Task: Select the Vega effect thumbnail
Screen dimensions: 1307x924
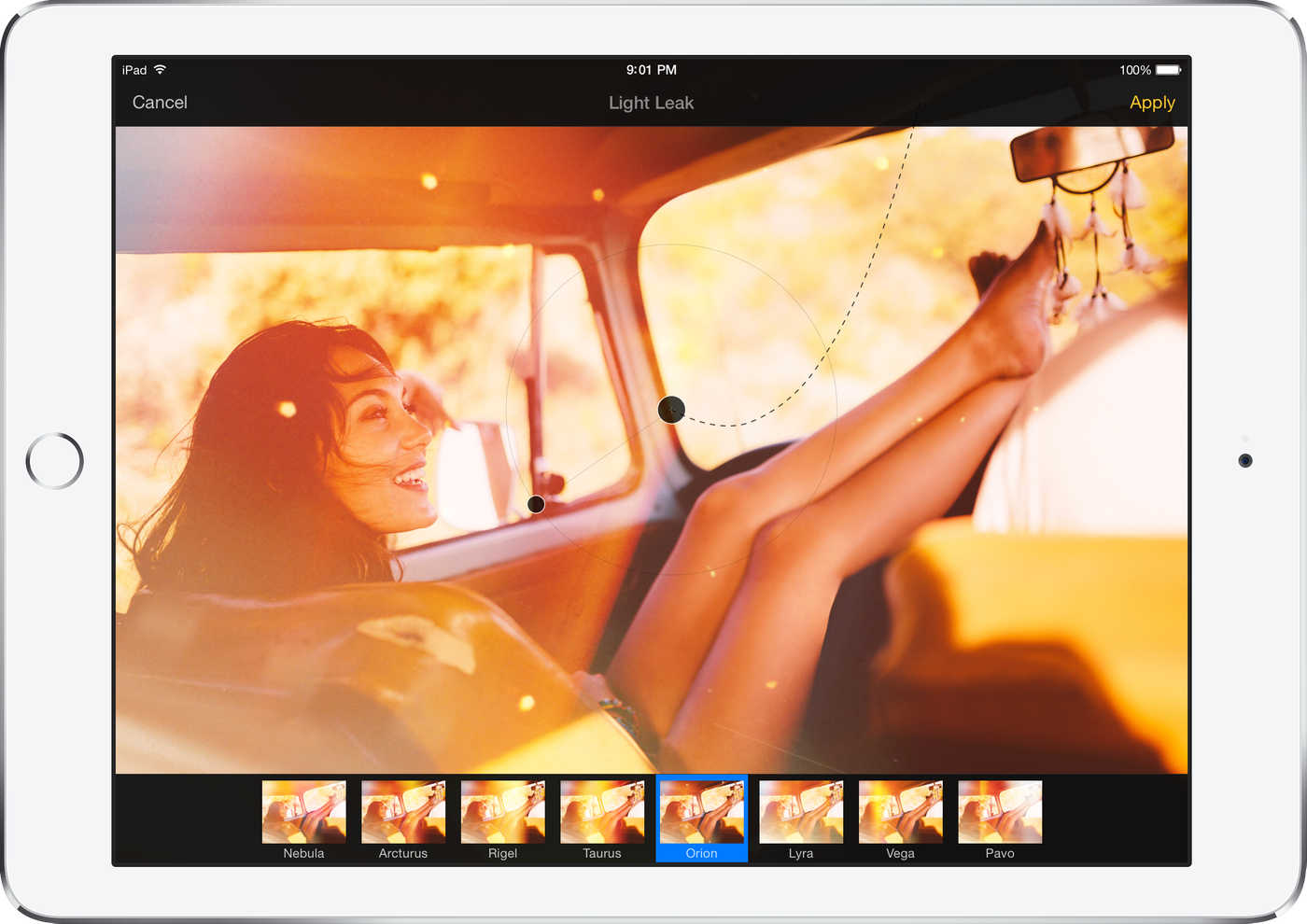Action: pyautogui.click(x=900, y=811)
